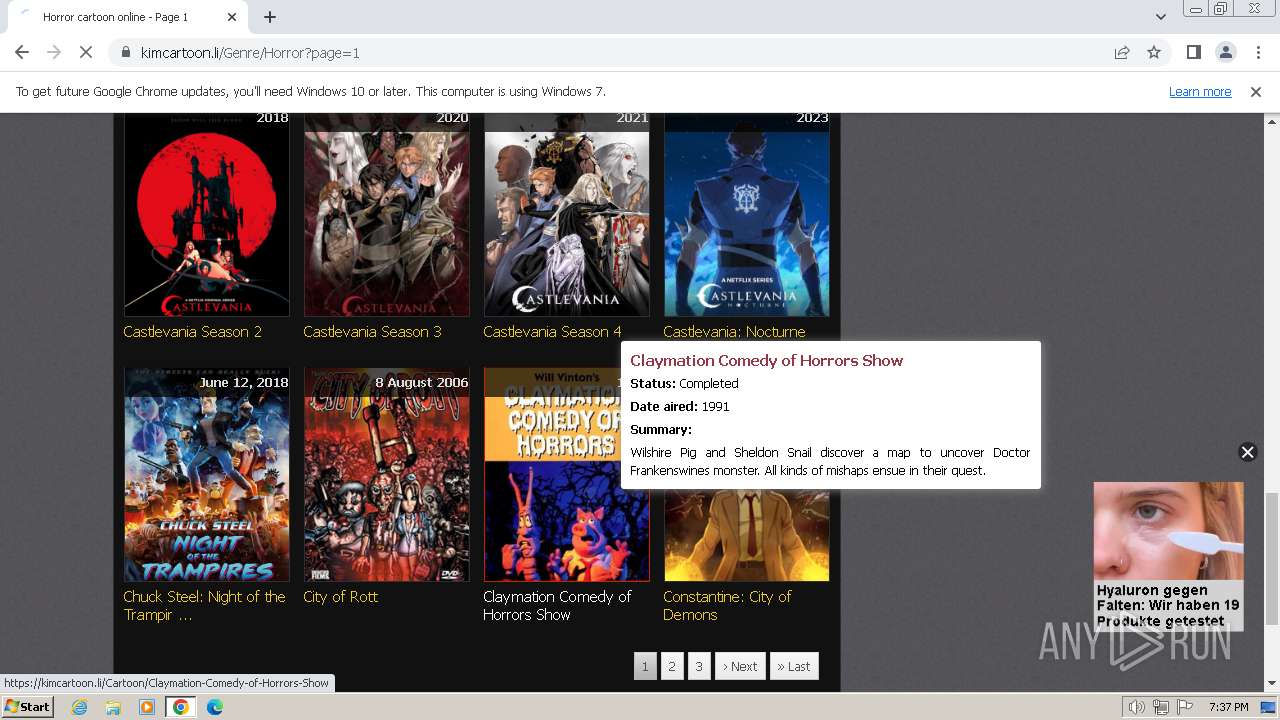Open Castlevania Season 2 poster
Viewport: 1280px width, 720px height.
pos(207,214)
